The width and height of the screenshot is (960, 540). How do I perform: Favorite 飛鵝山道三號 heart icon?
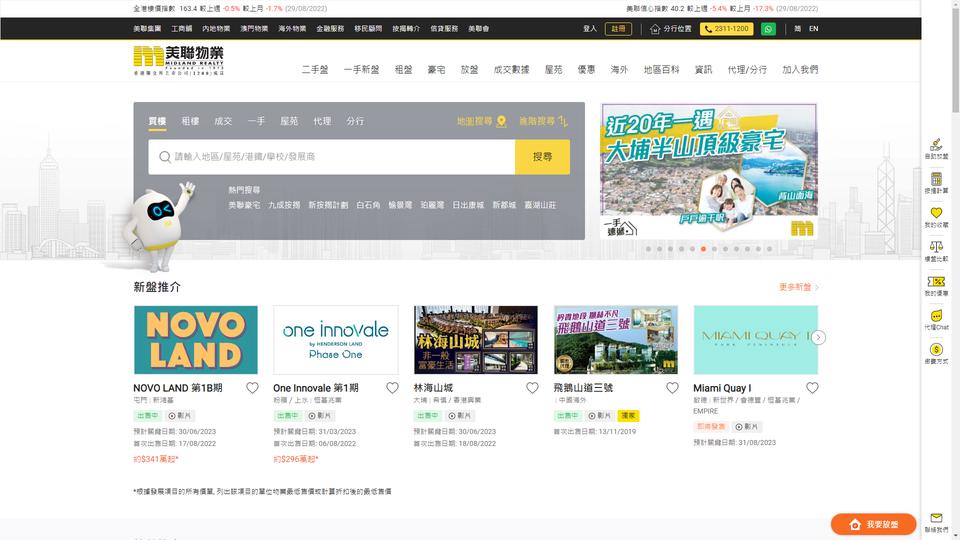(x=672, y=388)
